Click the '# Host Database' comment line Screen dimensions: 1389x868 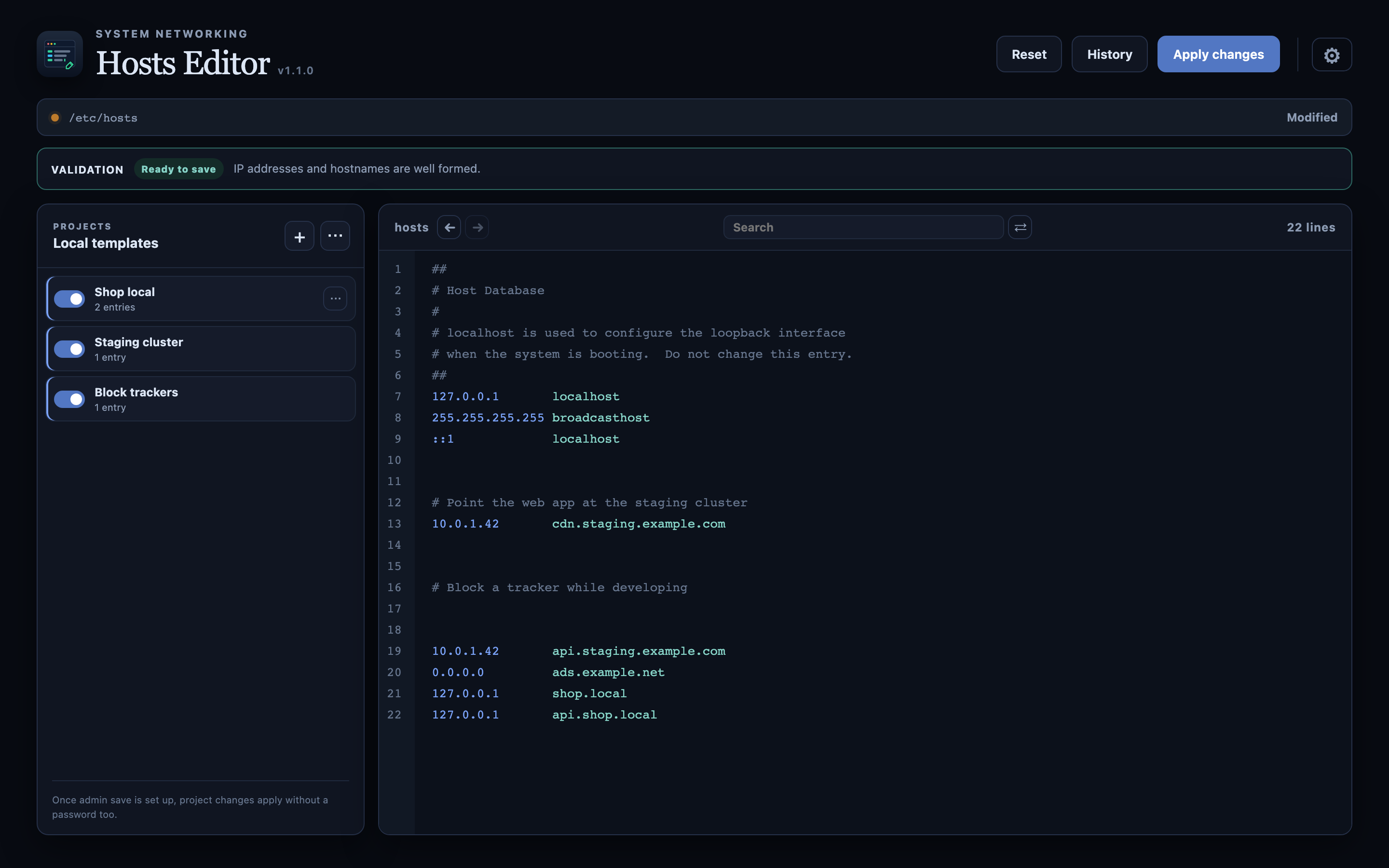click(488, 290)
